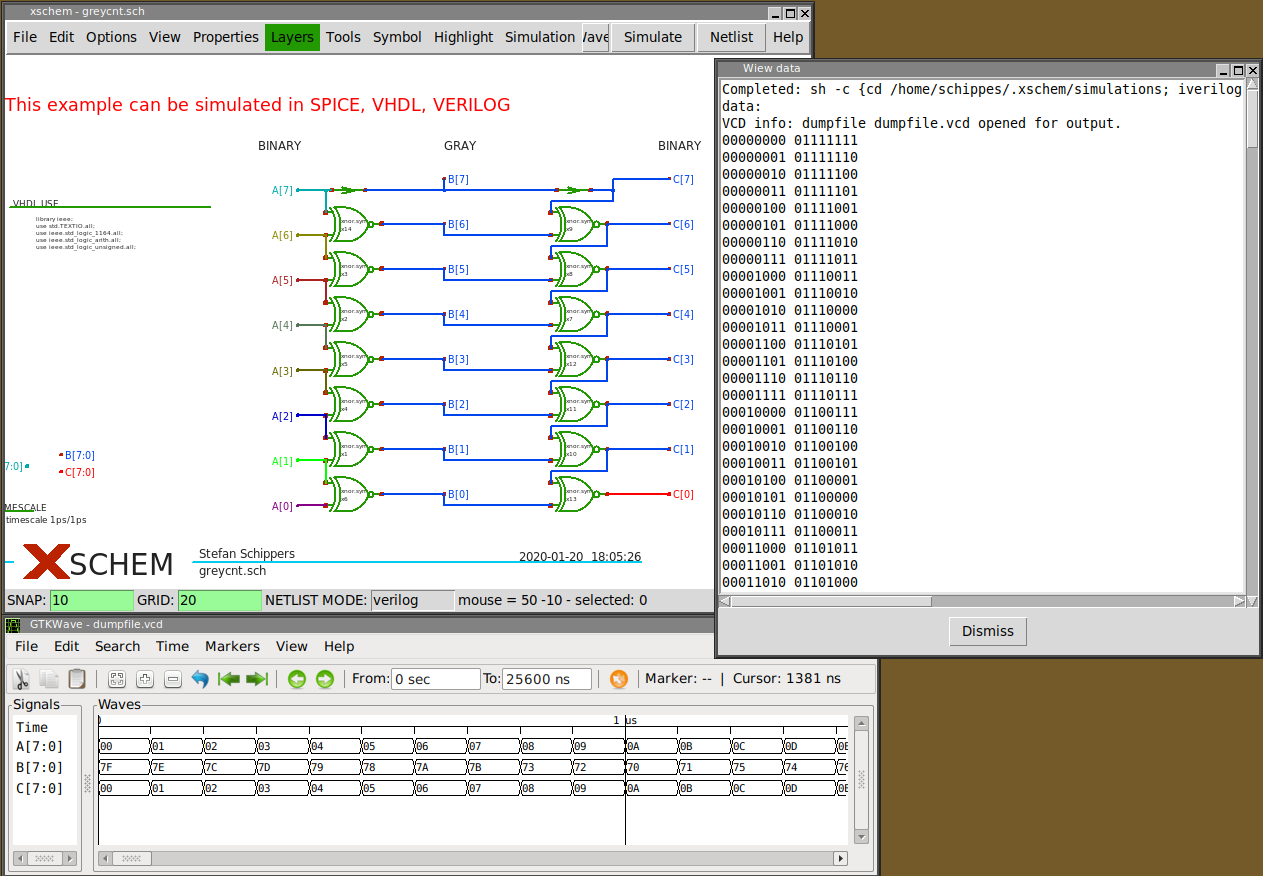Click the Cut icon in GTKWave toolbar
This screenshot has width=1263, height=876.
tap(21, 679)
